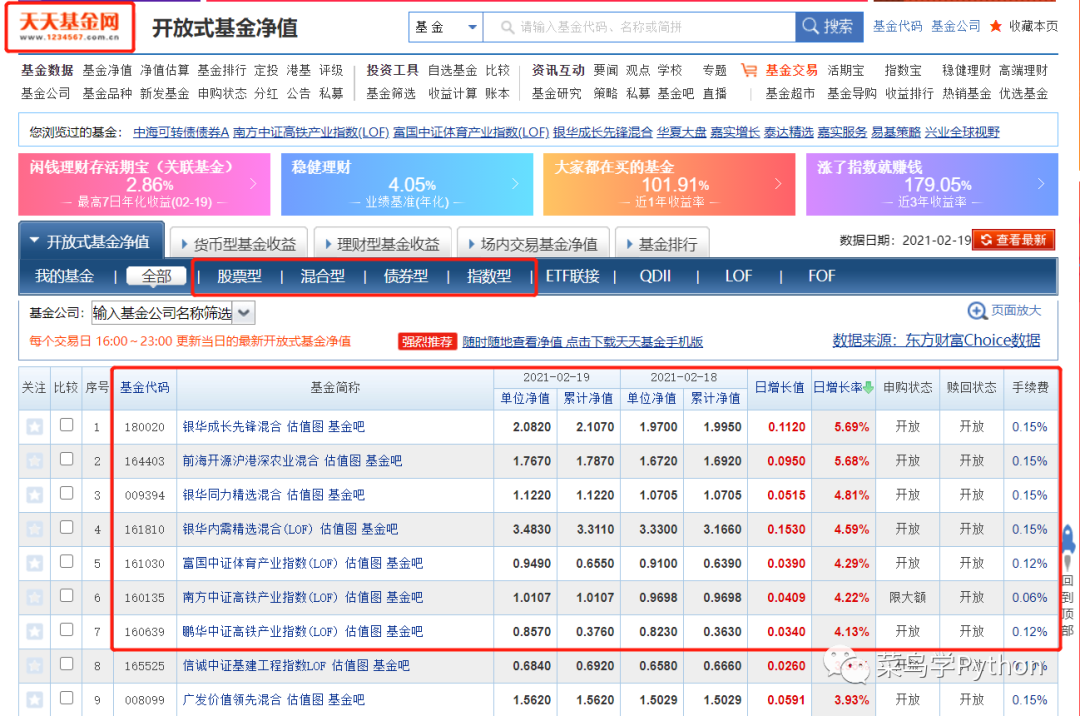Viewport: 1080px width, 716px height.
Task: Open 基金筛选 under 投资工具
Action: click(x=391, y=94)
